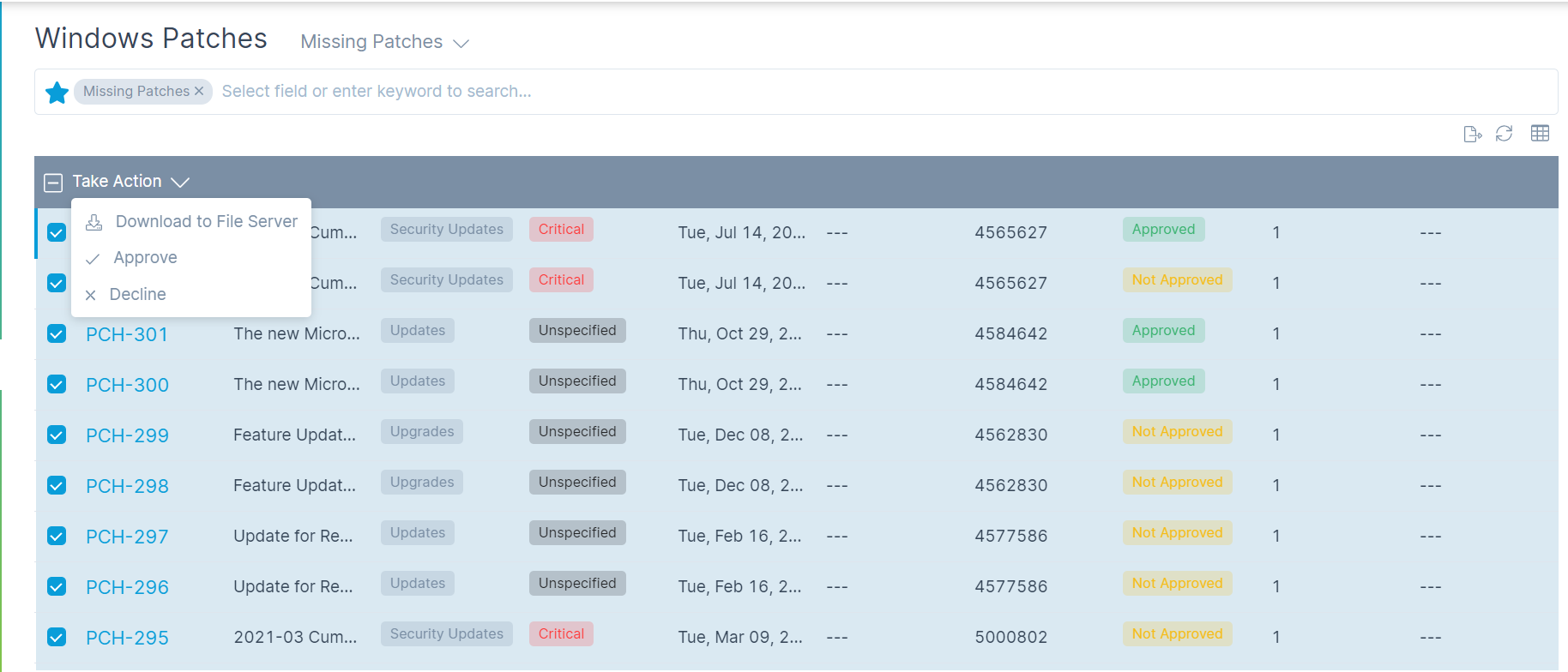This screenshot has height=672, width=1568.
Task: Click Critical severity tag for PCH-295
Action: pos(561,634)
